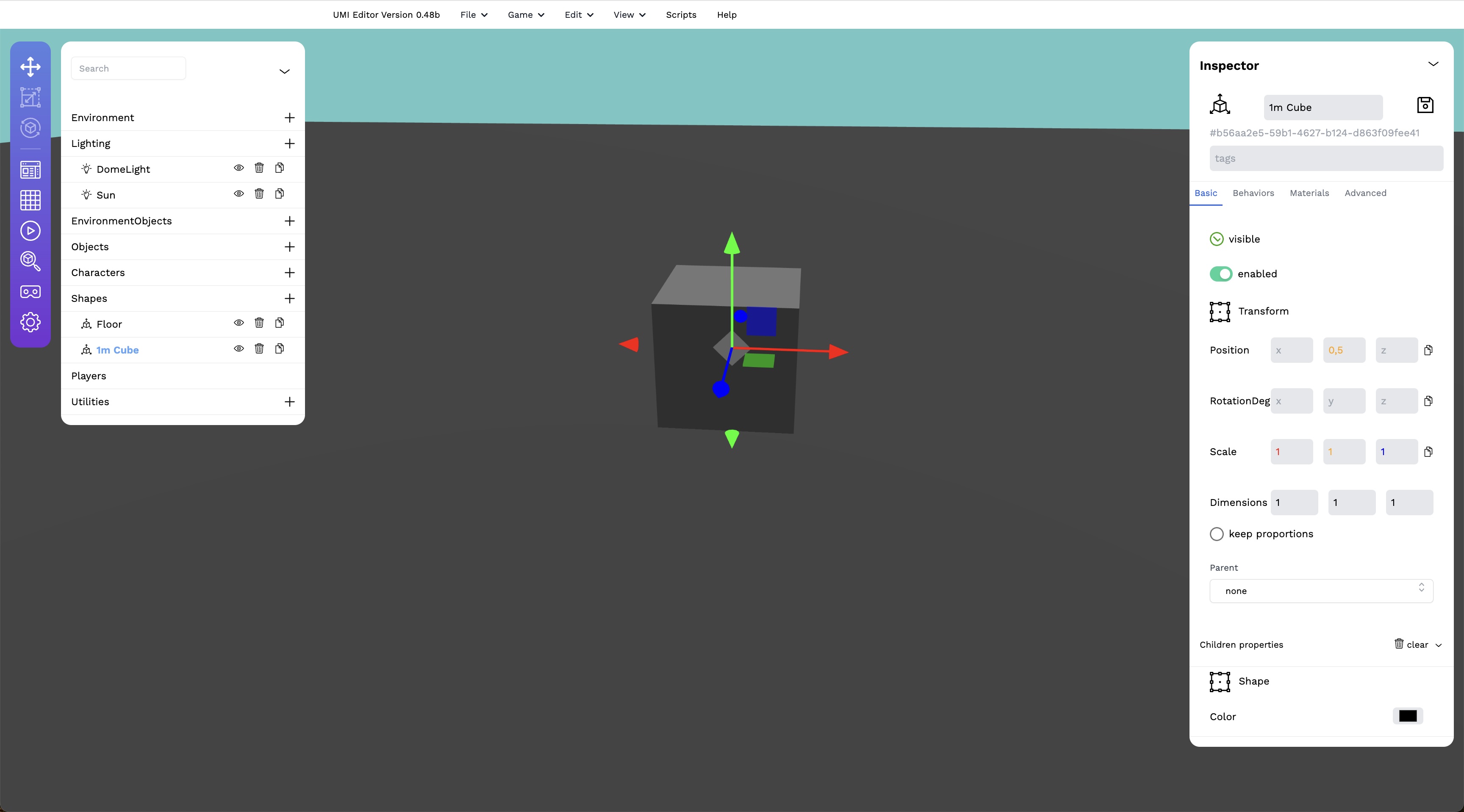
Task: Duplicate the 1m Cube with copy icon
Action: 280,349
